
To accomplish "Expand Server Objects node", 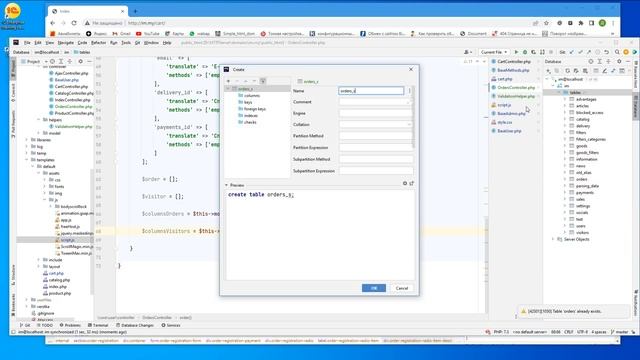I will click(553, 239).
